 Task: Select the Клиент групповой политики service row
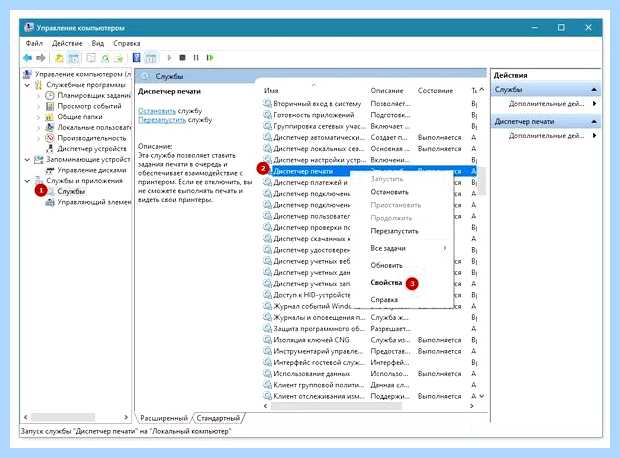coord(371,385)
